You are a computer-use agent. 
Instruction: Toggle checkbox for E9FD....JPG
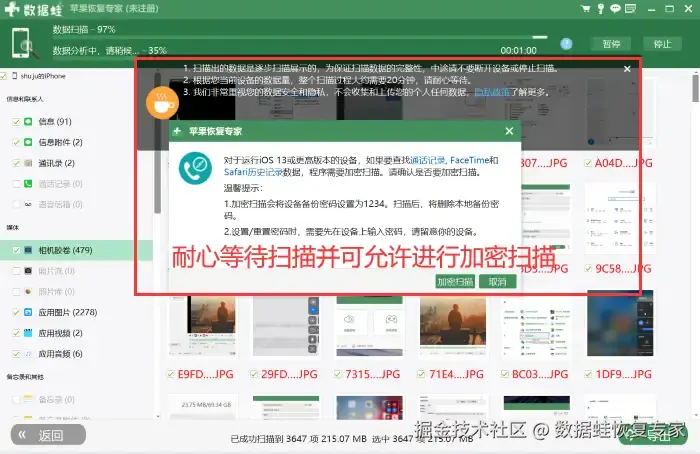coord(170,374)
